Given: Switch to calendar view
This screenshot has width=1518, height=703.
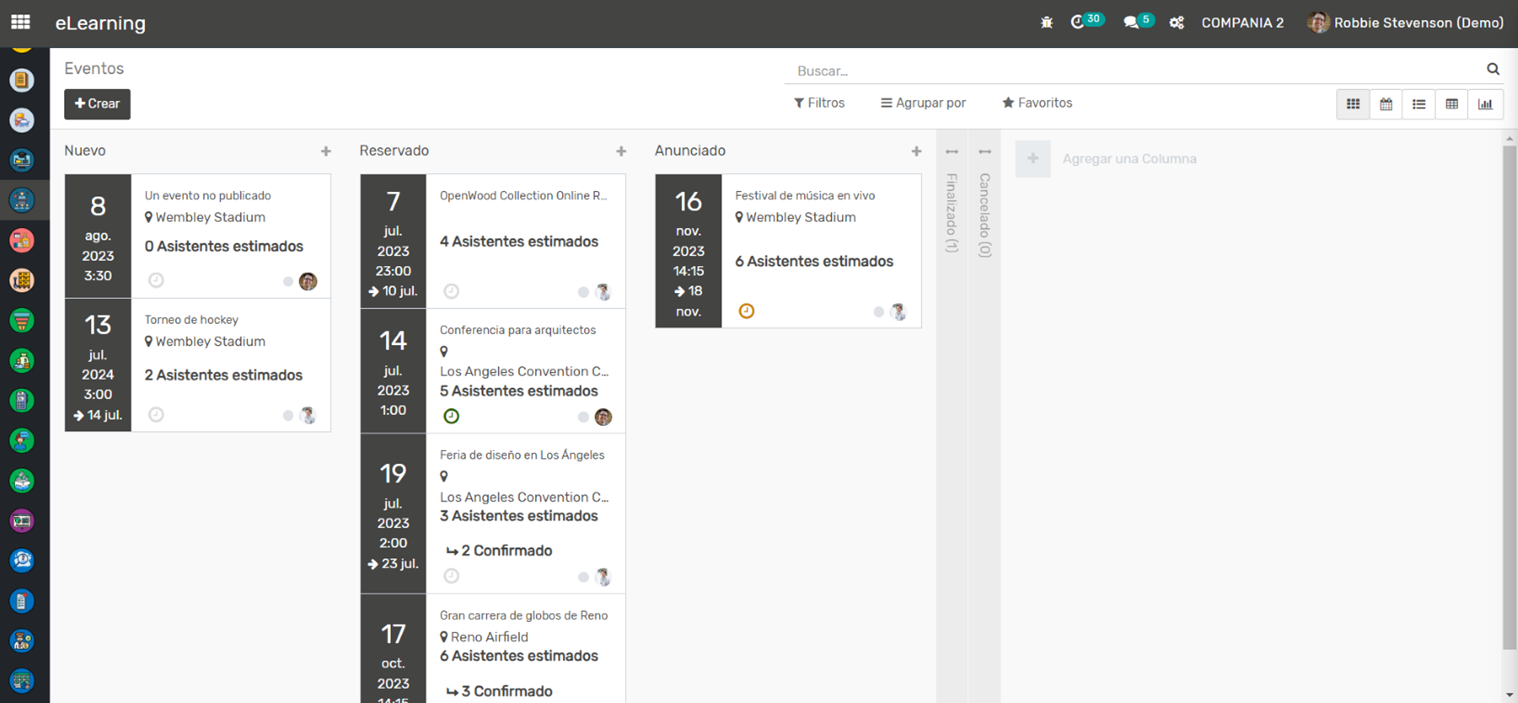Looking at the screenshot, I should (x=1386, y=104).
